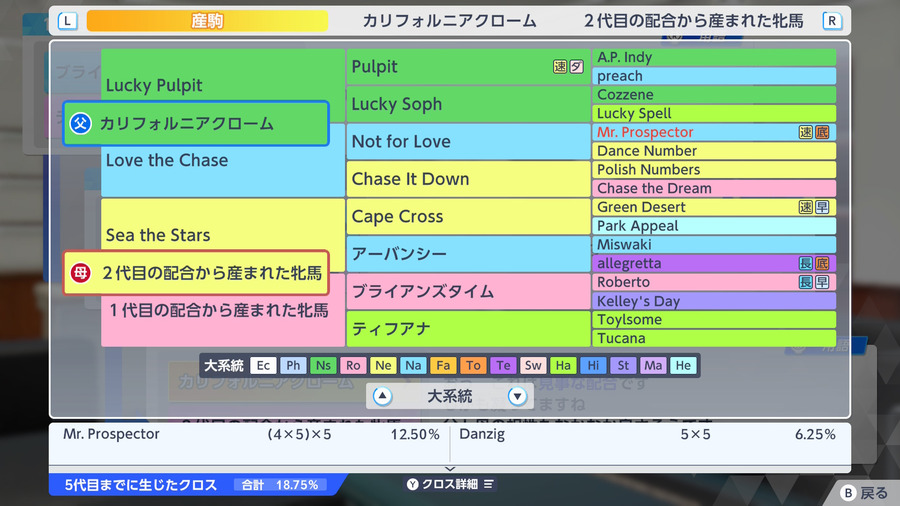Screen dimensions: 900x506
Task: Click the B button icon for 戻る
Action: coord(848,493)
